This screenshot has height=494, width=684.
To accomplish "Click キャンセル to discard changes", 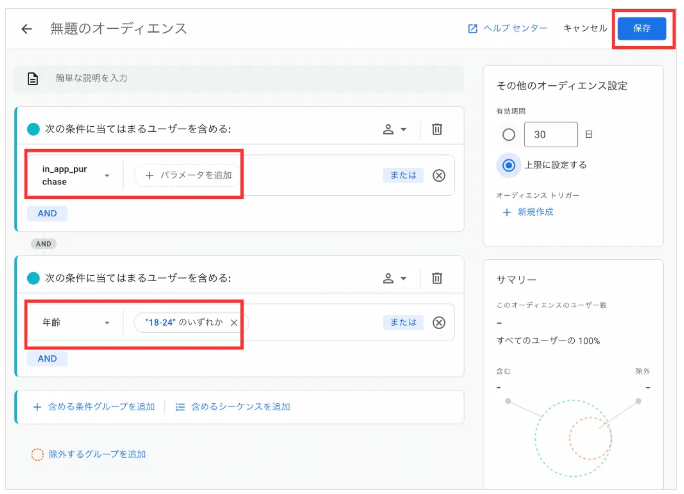I will point(585,28).
